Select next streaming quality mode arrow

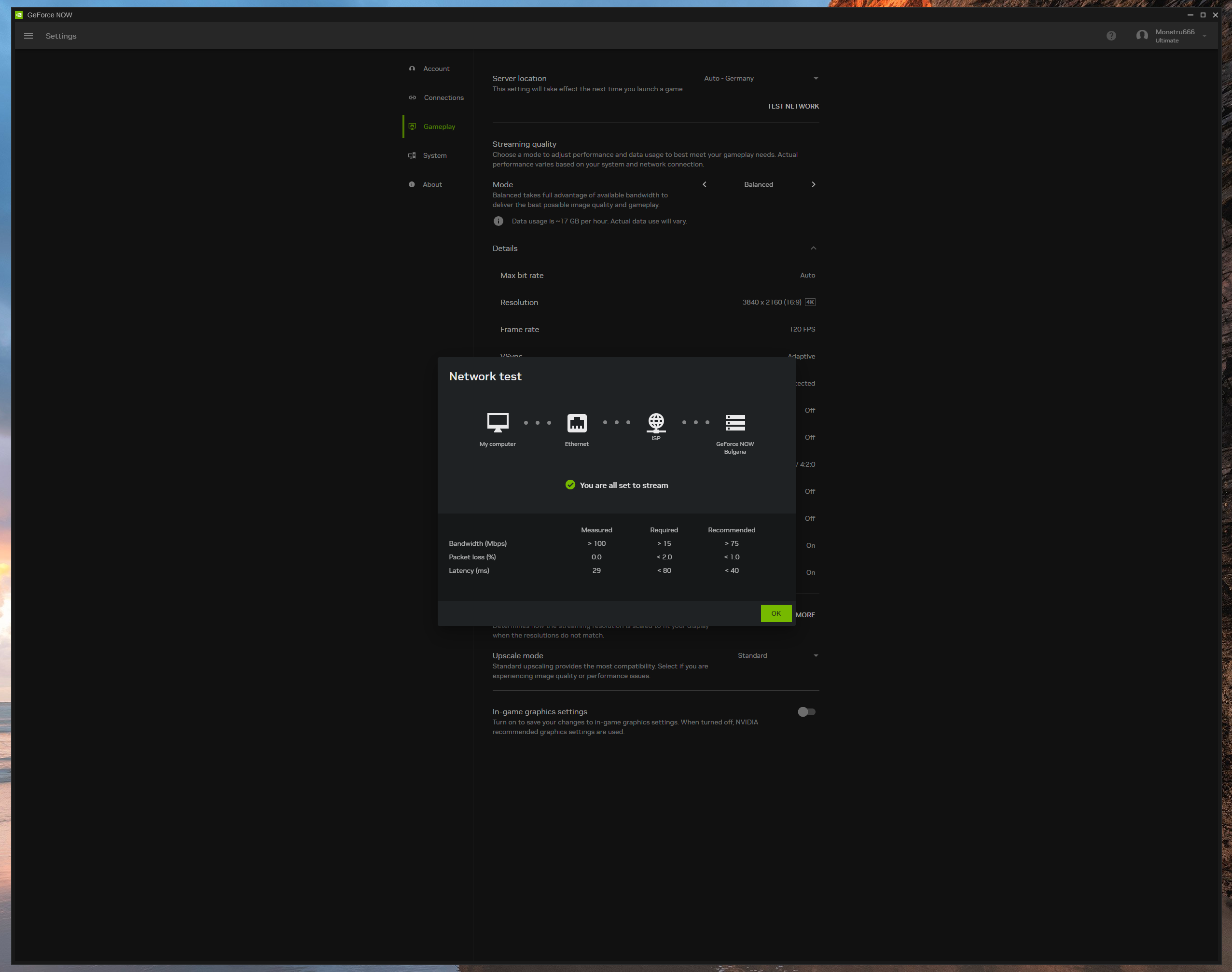click(813, 184)
